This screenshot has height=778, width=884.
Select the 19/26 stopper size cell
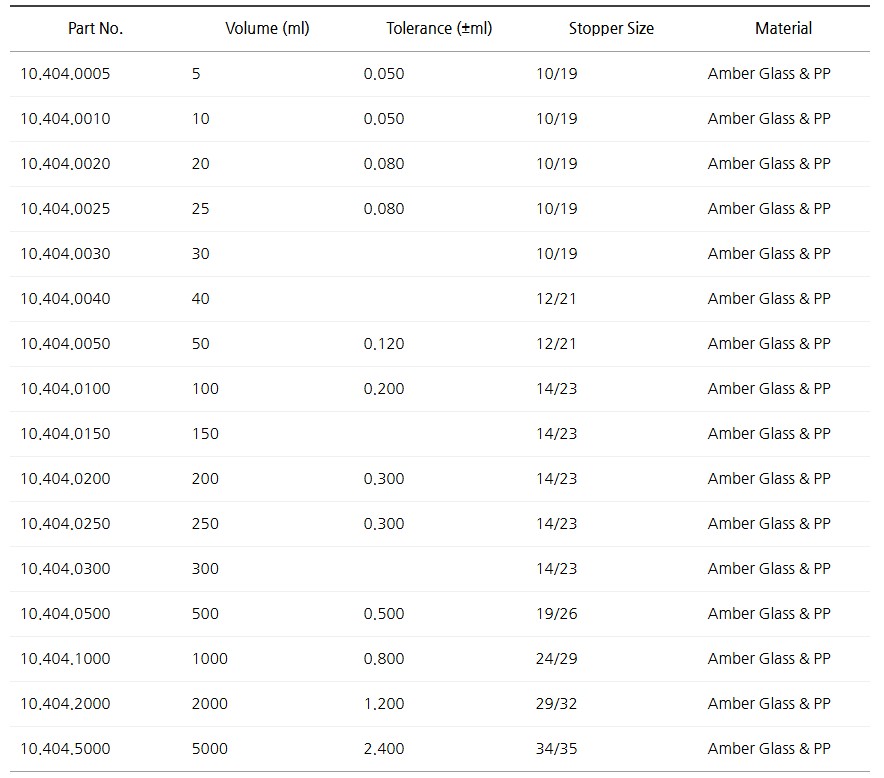click(x=556, y=614)
